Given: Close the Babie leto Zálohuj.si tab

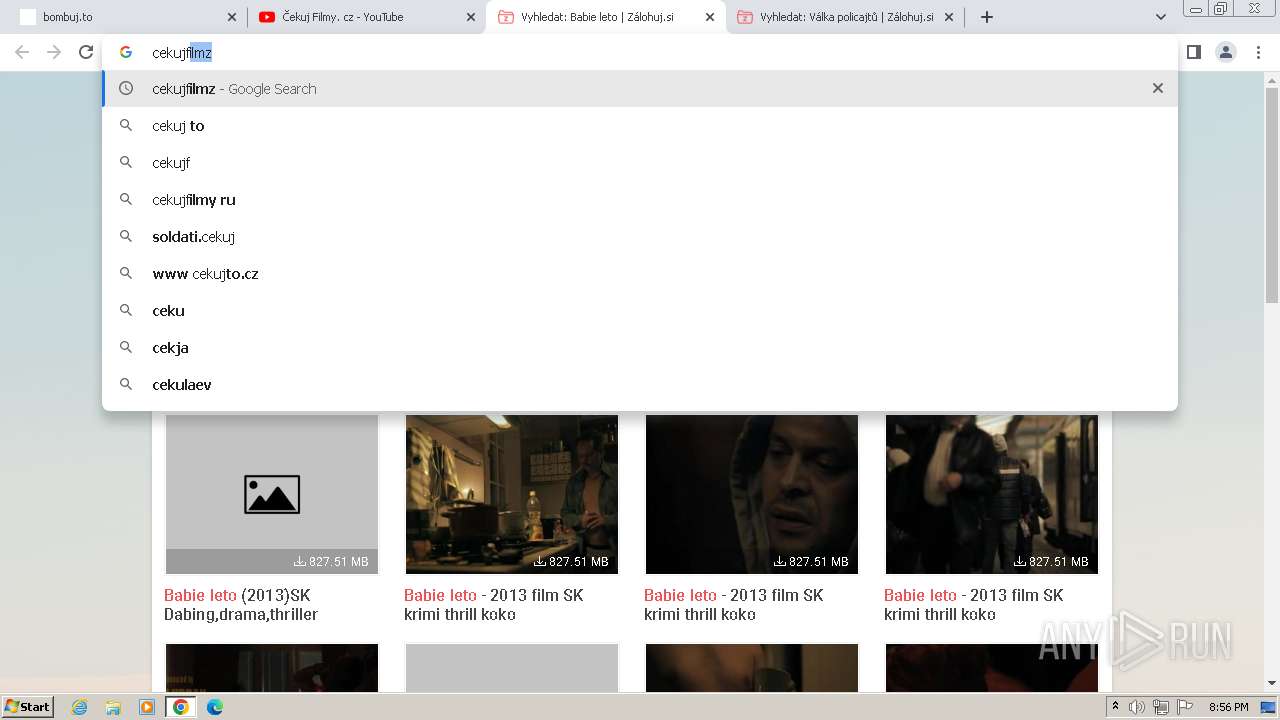Looking at the screenshot, I should coord(710,17).
